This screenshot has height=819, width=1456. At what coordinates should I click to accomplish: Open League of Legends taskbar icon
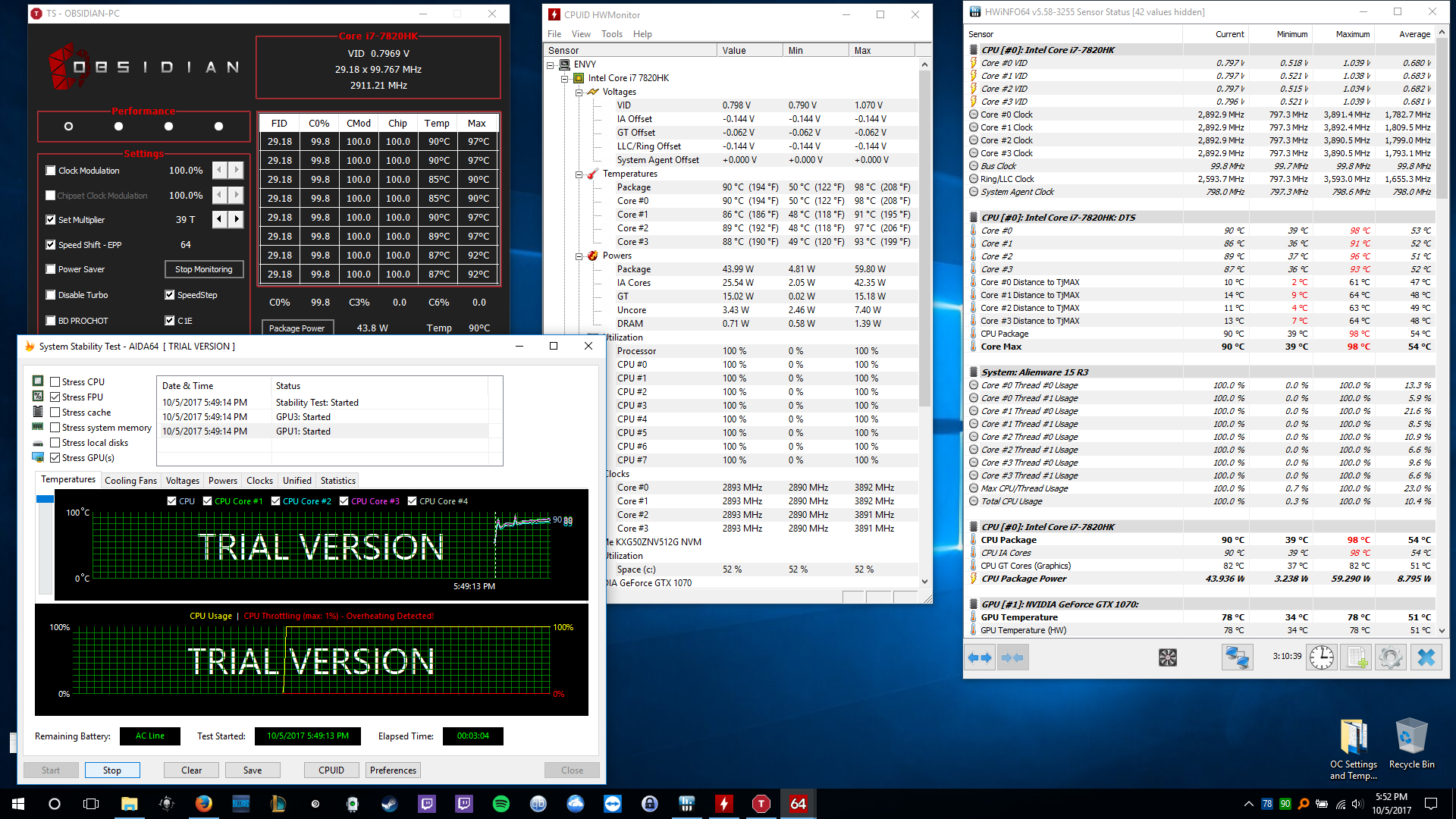[278, 804]
